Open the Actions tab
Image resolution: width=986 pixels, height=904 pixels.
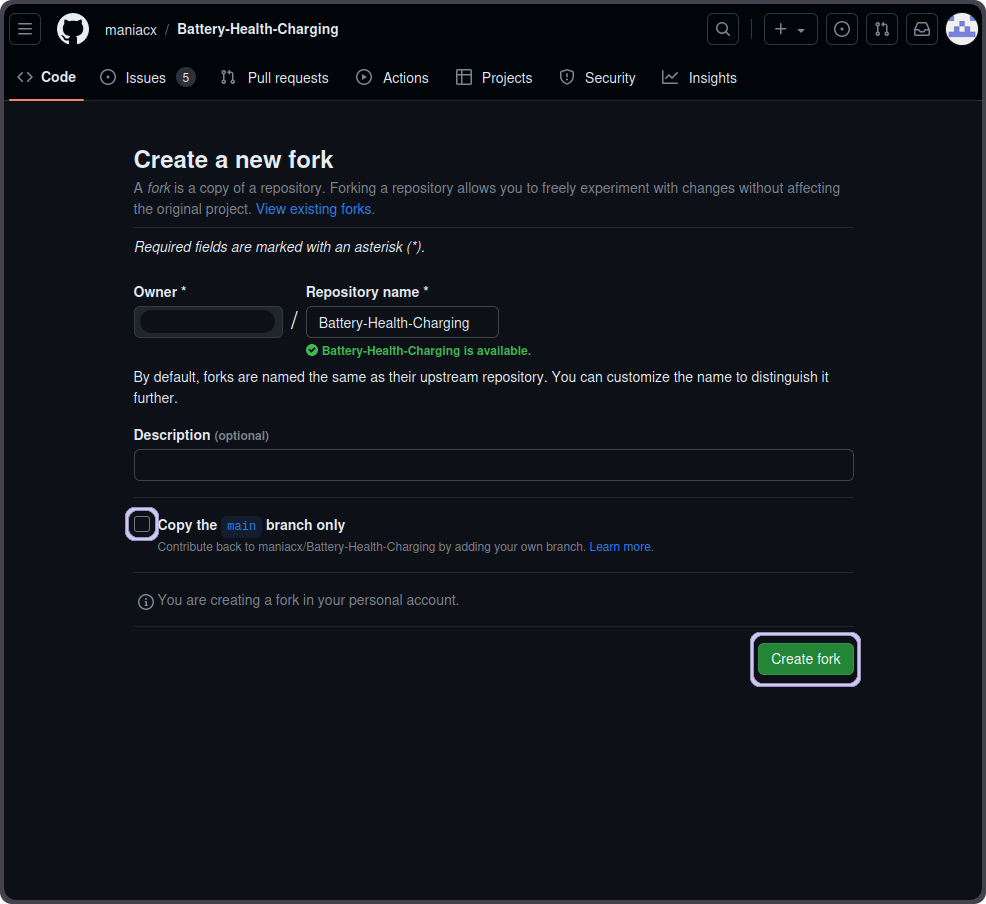[x=393, y=78]
